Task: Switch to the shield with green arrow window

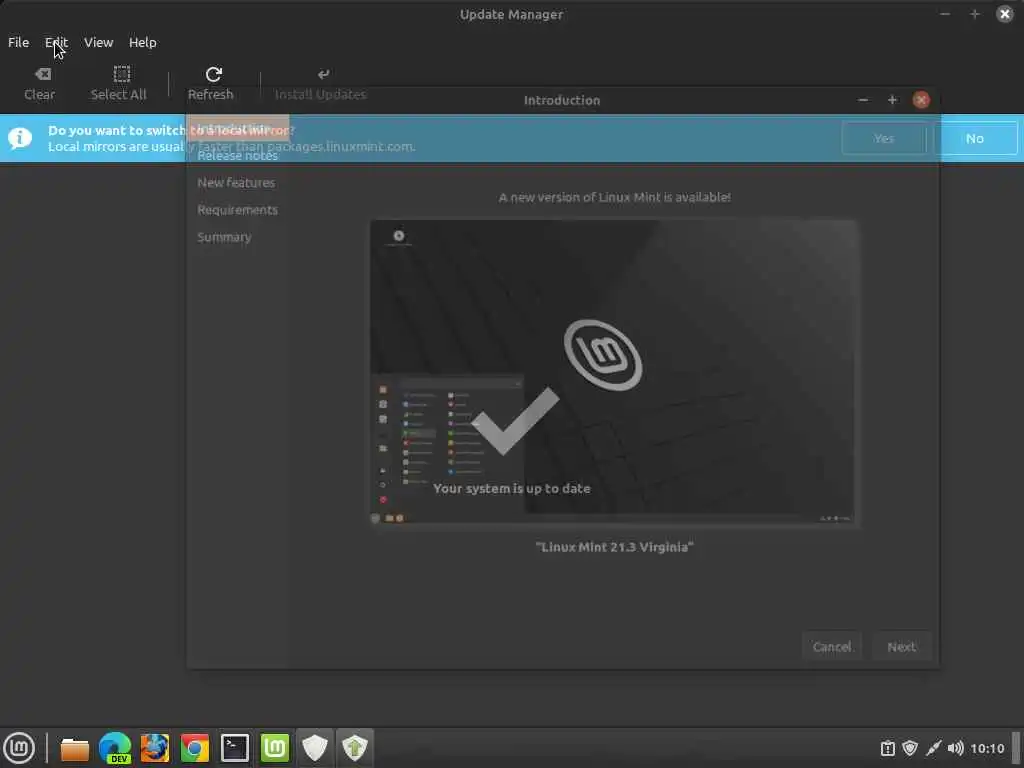Action: [355, 748]
